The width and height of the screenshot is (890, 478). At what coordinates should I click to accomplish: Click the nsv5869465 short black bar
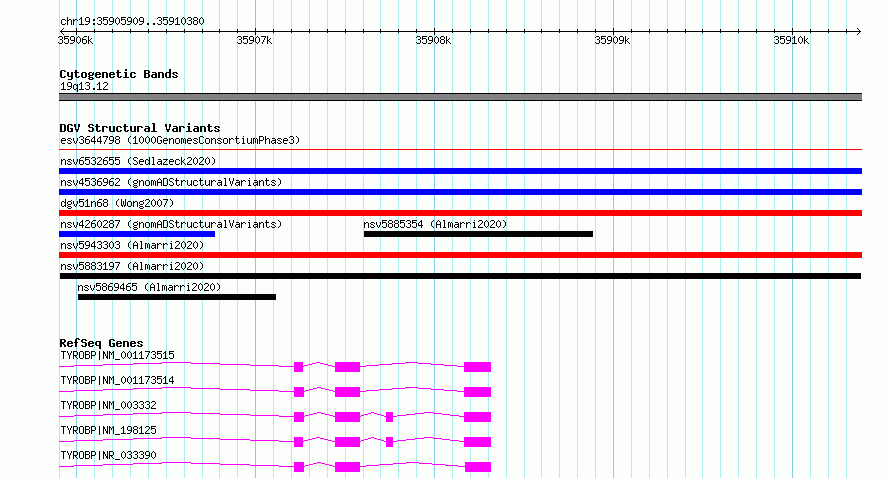point(177,297)
